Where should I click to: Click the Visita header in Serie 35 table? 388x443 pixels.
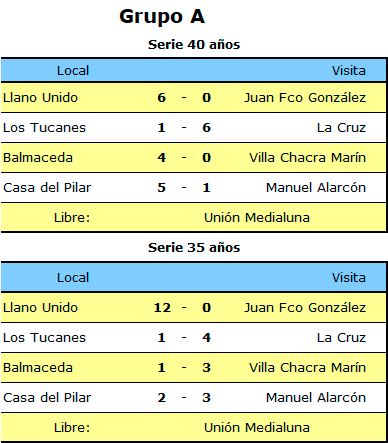tap(349, 278)
